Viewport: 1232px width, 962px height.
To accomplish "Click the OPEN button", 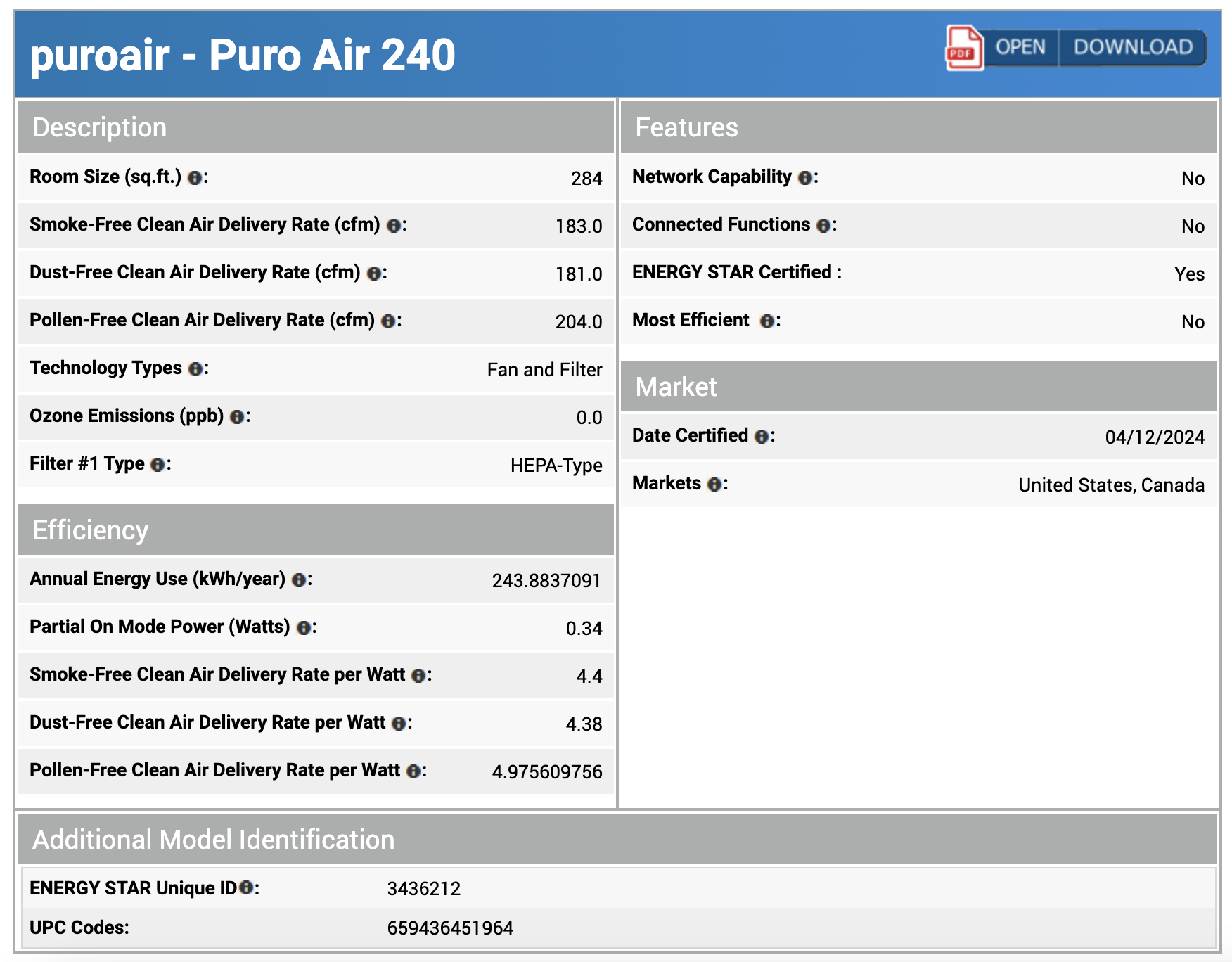I will [x=1021, y=48].
